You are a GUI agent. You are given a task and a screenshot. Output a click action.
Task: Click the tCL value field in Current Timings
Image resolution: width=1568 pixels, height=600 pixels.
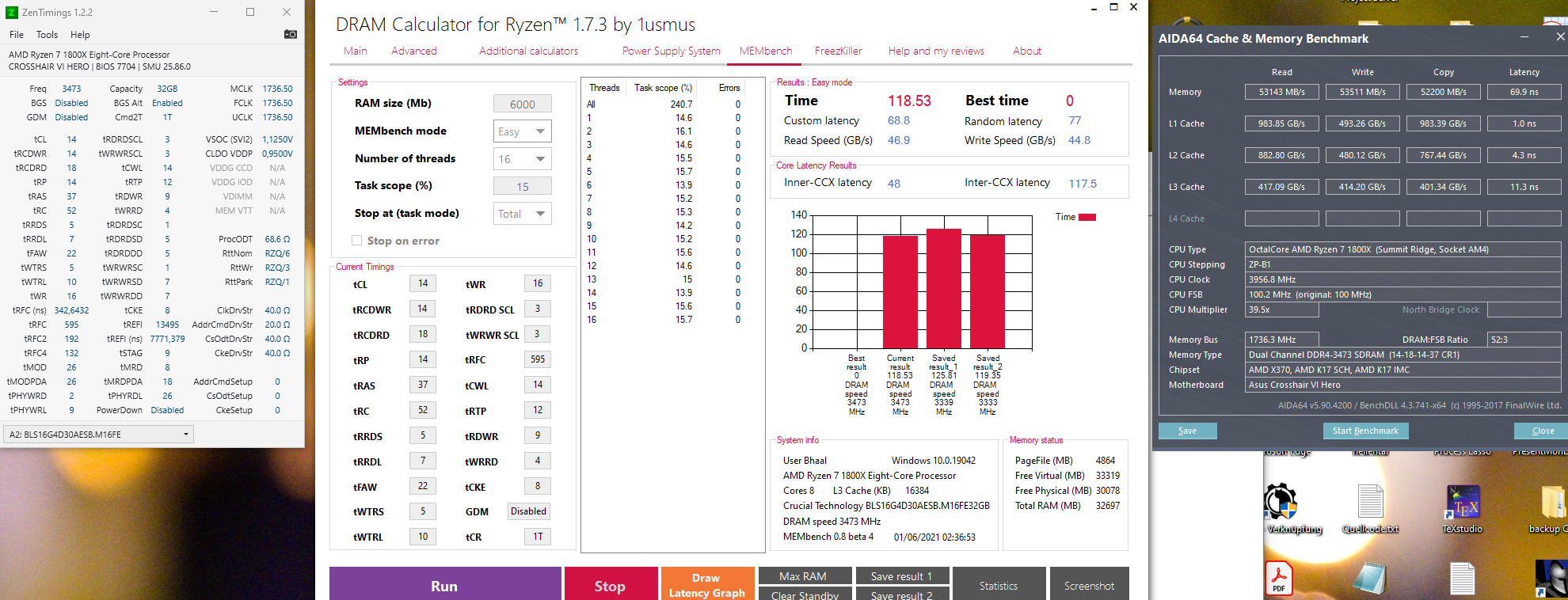(x=423, y=283)
